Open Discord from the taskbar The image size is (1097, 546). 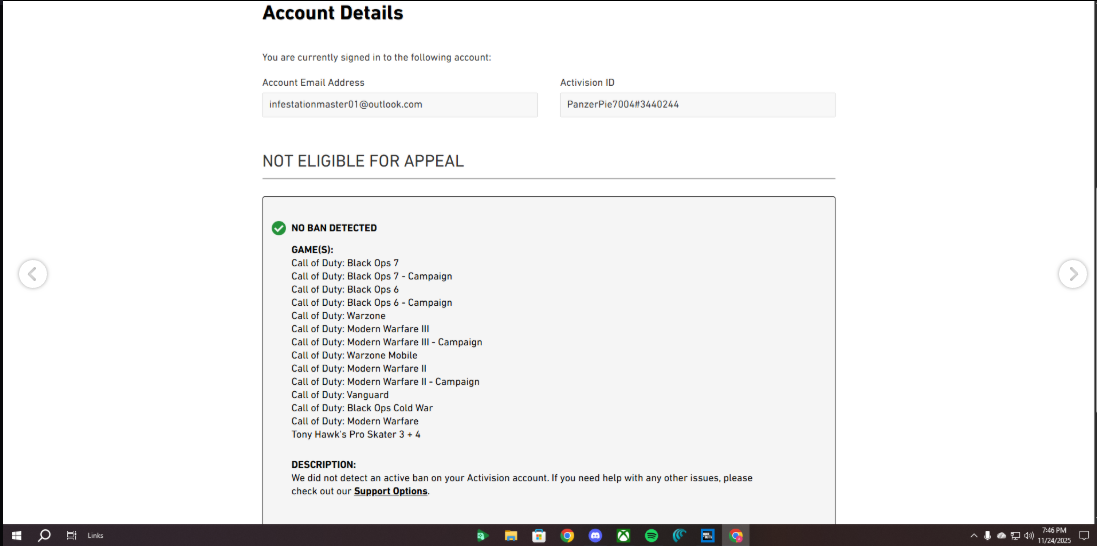(x=595, y=536)
